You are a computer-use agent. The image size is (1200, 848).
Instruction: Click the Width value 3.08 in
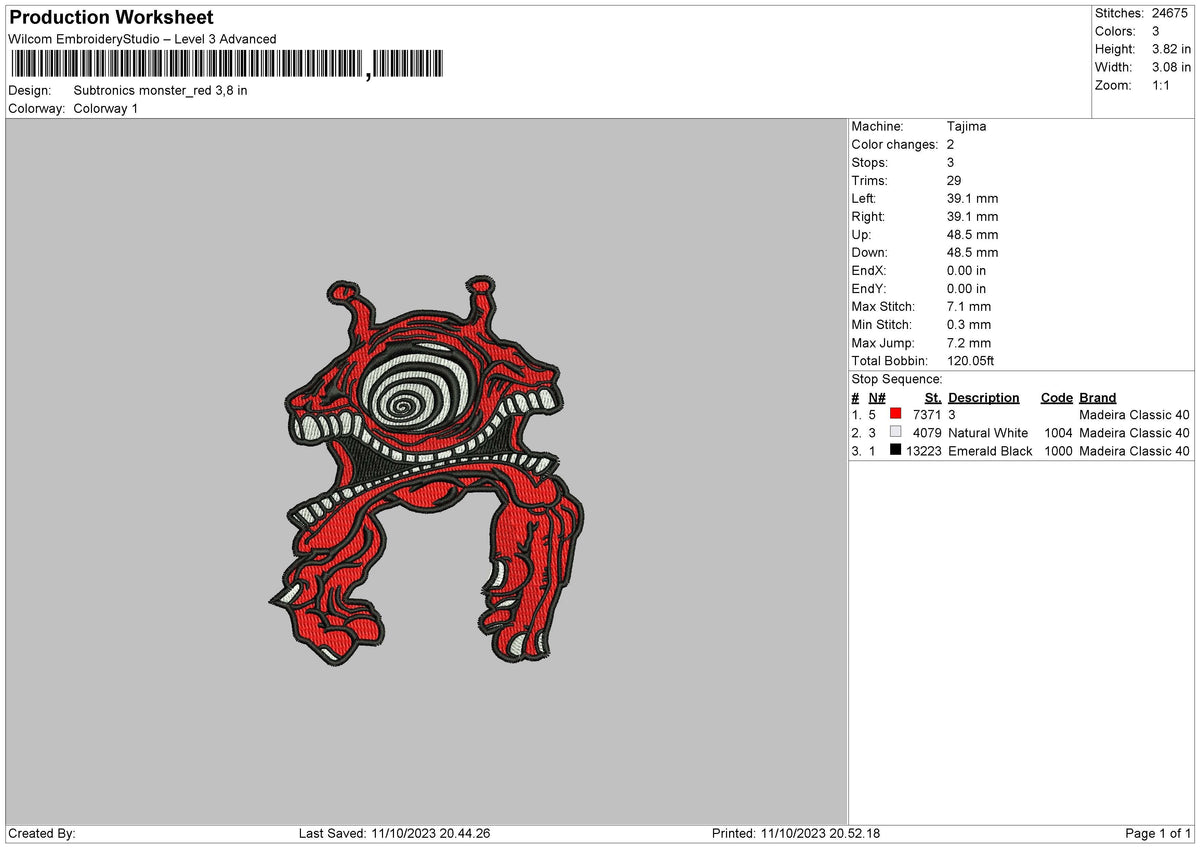pyautogui.click(x=1172, y=67)
